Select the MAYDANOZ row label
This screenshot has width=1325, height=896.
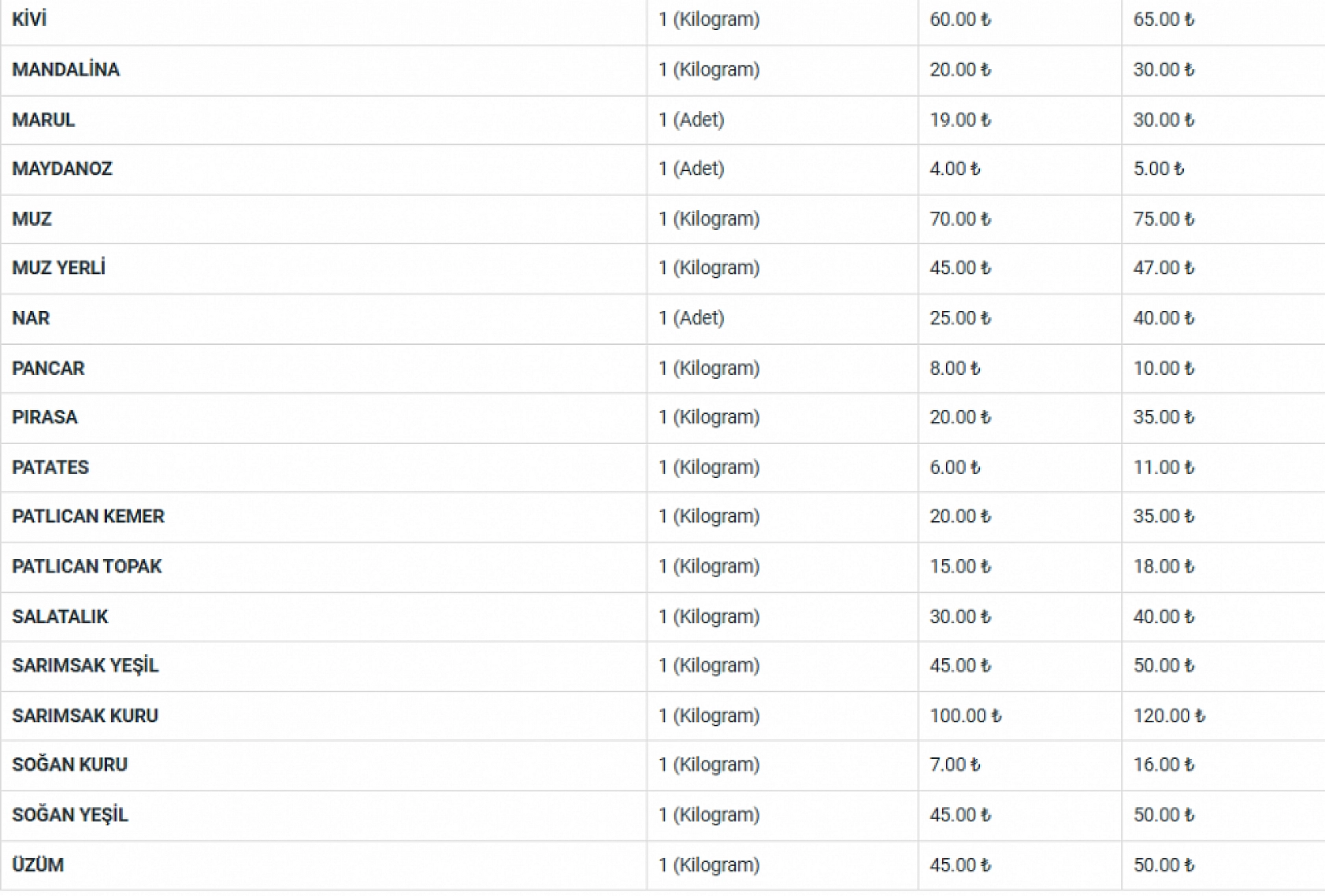coord(62,169)
